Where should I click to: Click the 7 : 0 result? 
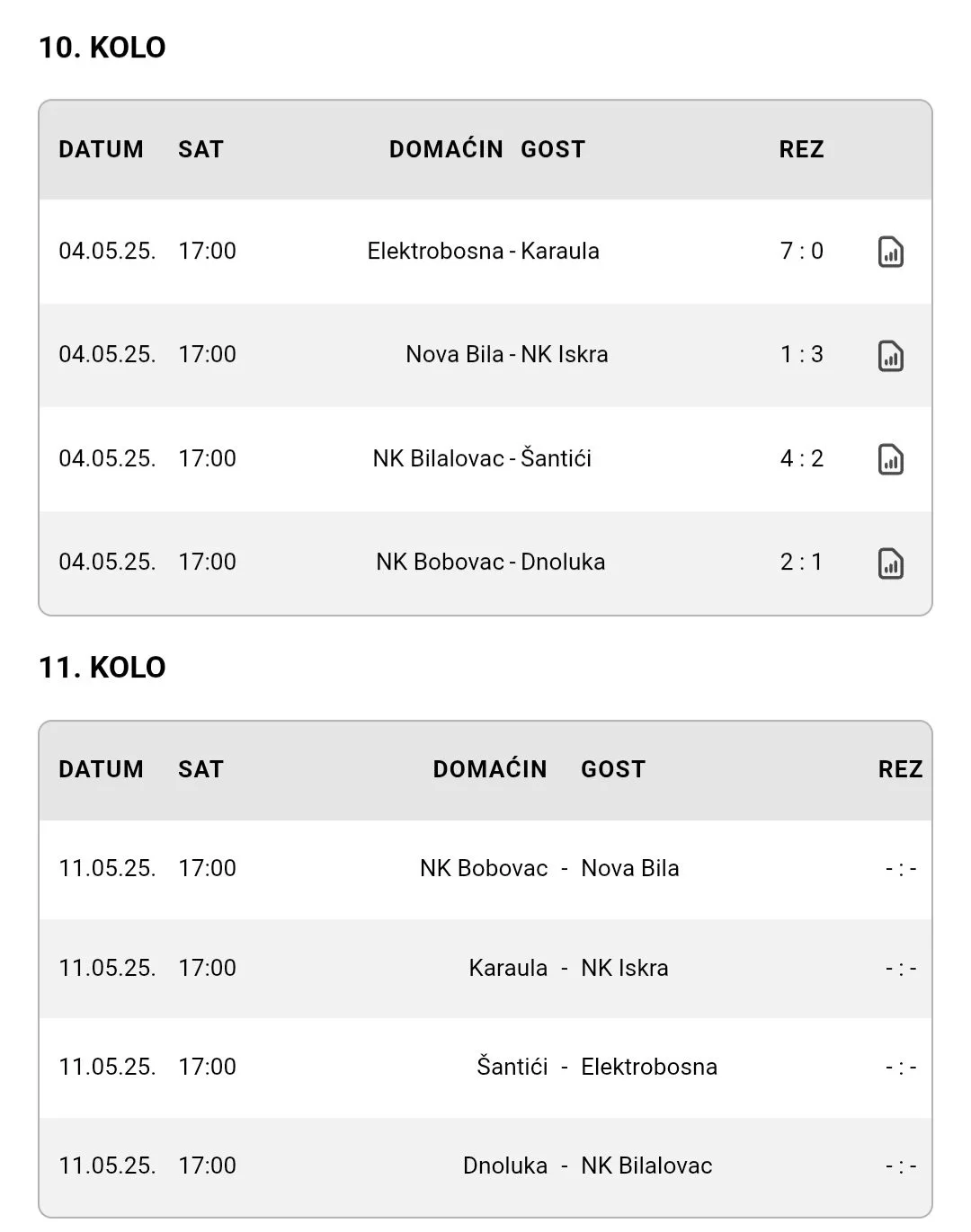pos(801,251)
